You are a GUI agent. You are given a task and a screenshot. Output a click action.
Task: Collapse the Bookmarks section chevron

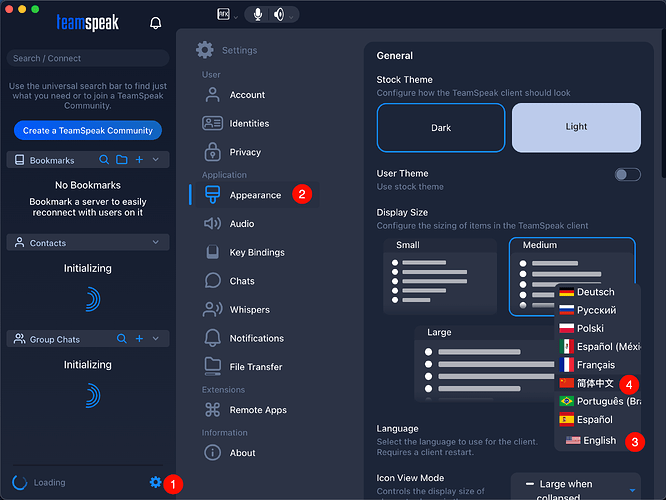click(155, 160)
